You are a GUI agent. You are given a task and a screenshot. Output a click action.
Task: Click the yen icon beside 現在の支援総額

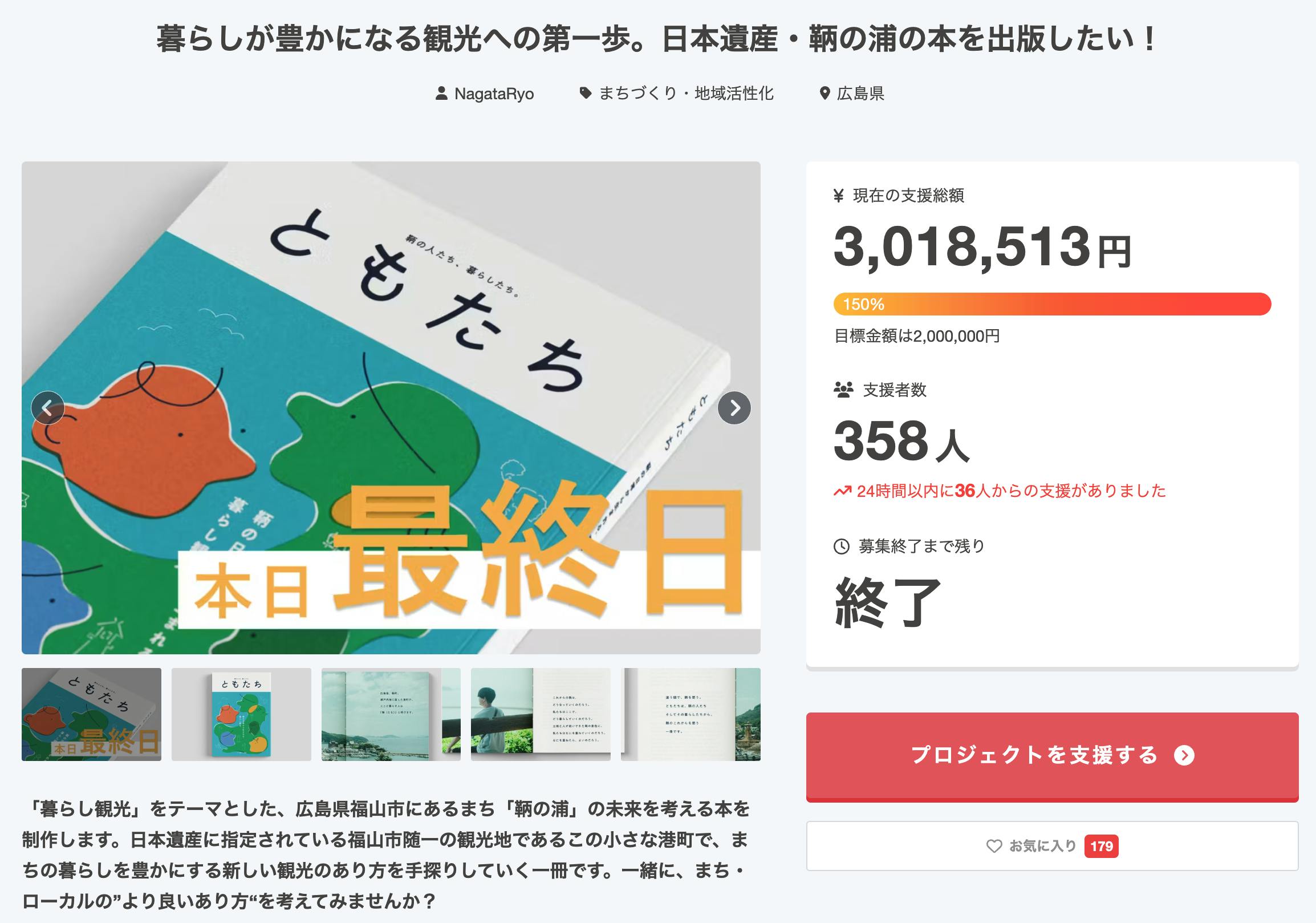pos(839,196)
